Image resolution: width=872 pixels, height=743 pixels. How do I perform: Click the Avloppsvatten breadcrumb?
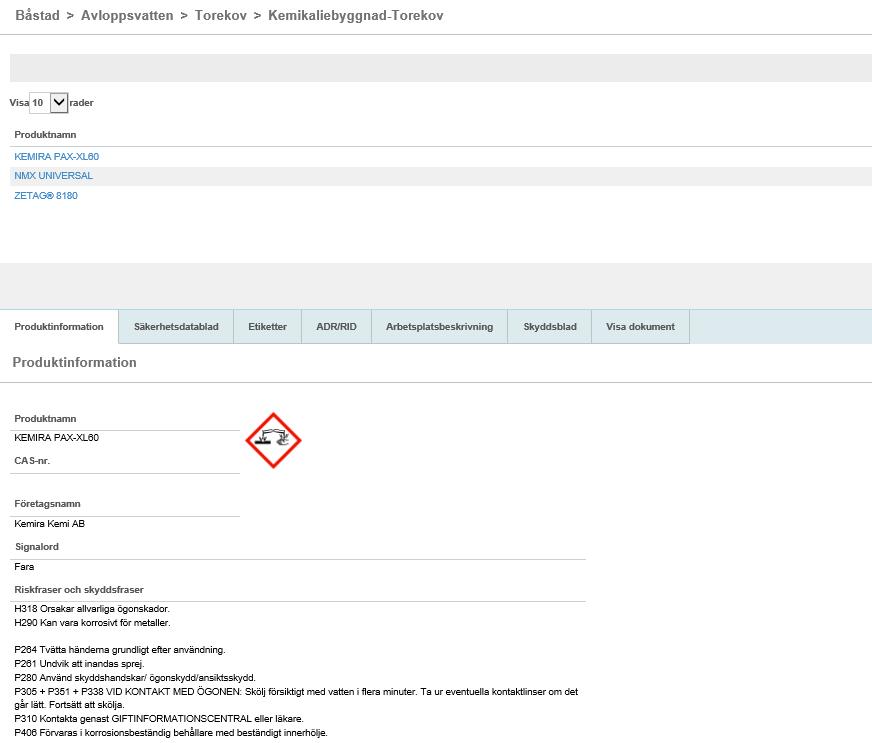[127, 16]
